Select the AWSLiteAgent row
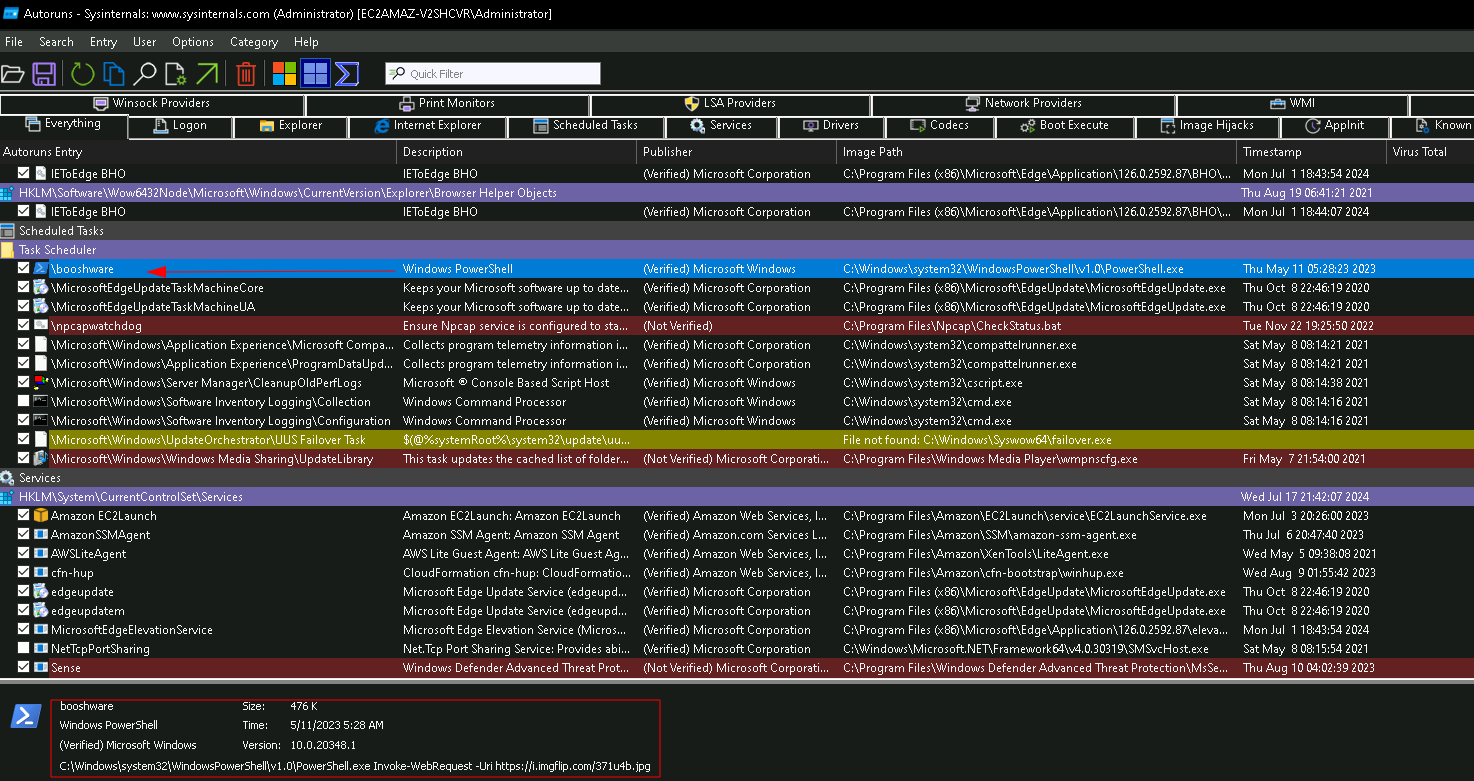The height and width of the screenshot is (781, 1474). 737,554
